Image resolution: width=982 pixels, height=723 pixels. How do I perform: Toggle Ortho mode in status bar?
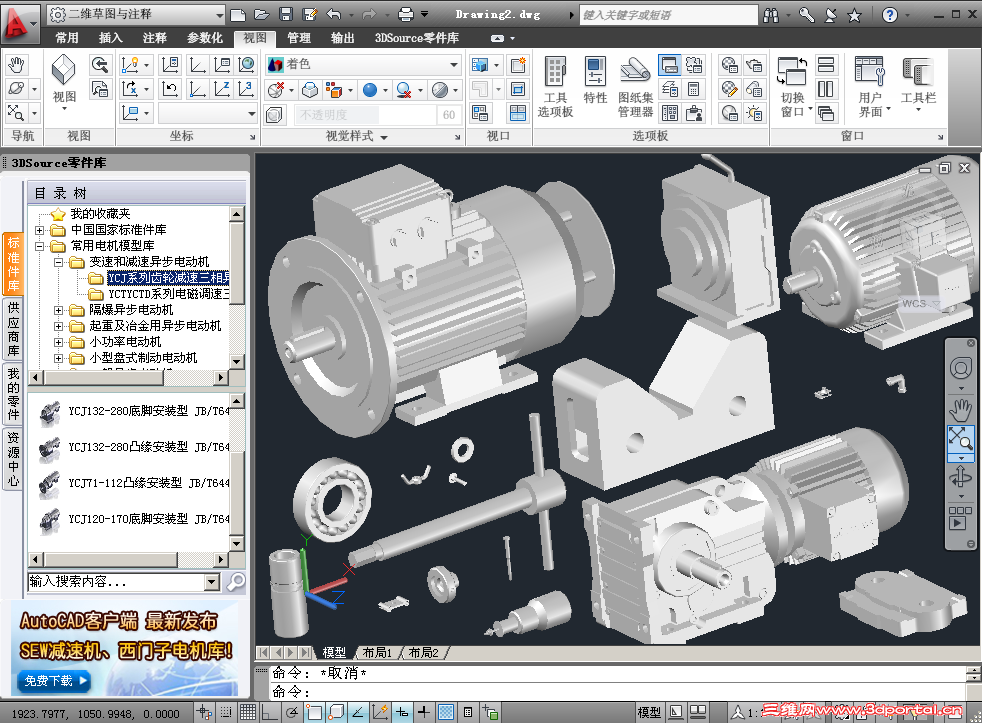(269, 712)
